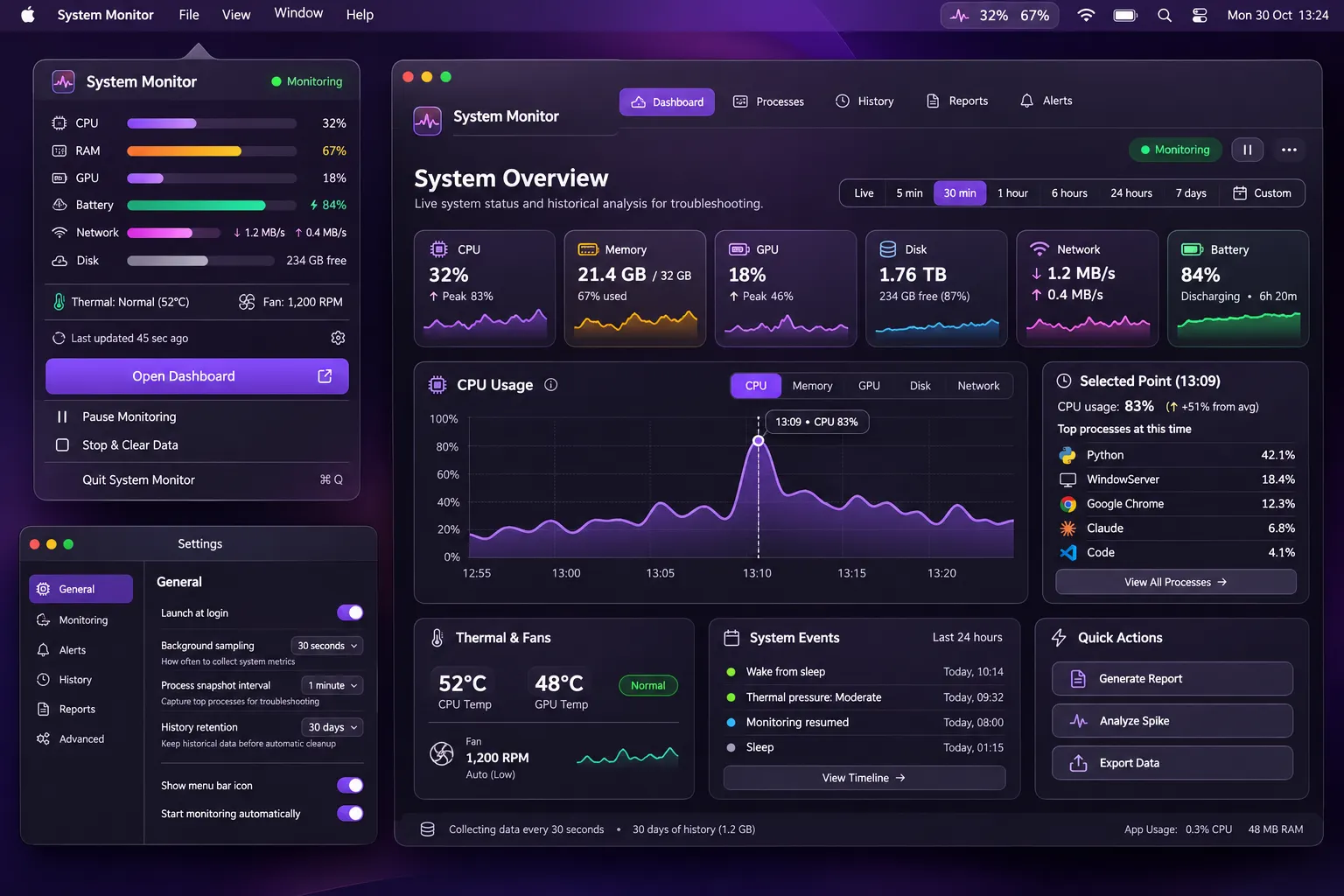1344x896 pixels.
Task: Click the database icon in the status bar
Action: click(x=427, y=829)
